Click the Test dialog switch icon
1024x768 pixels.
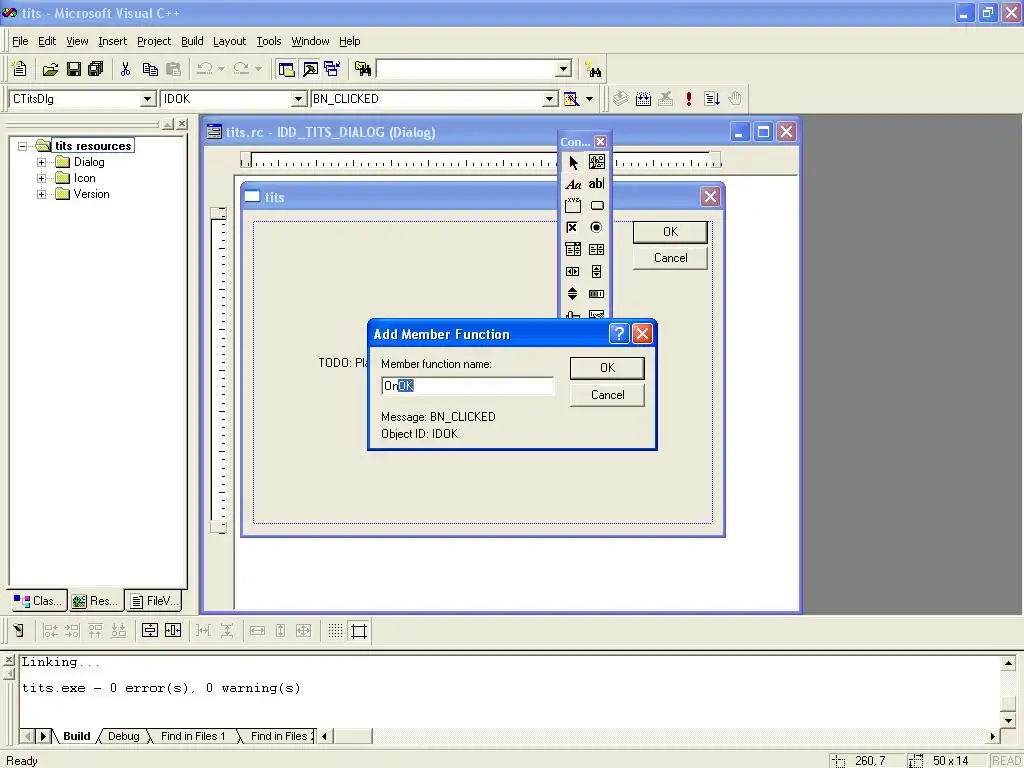coord(18,630)
